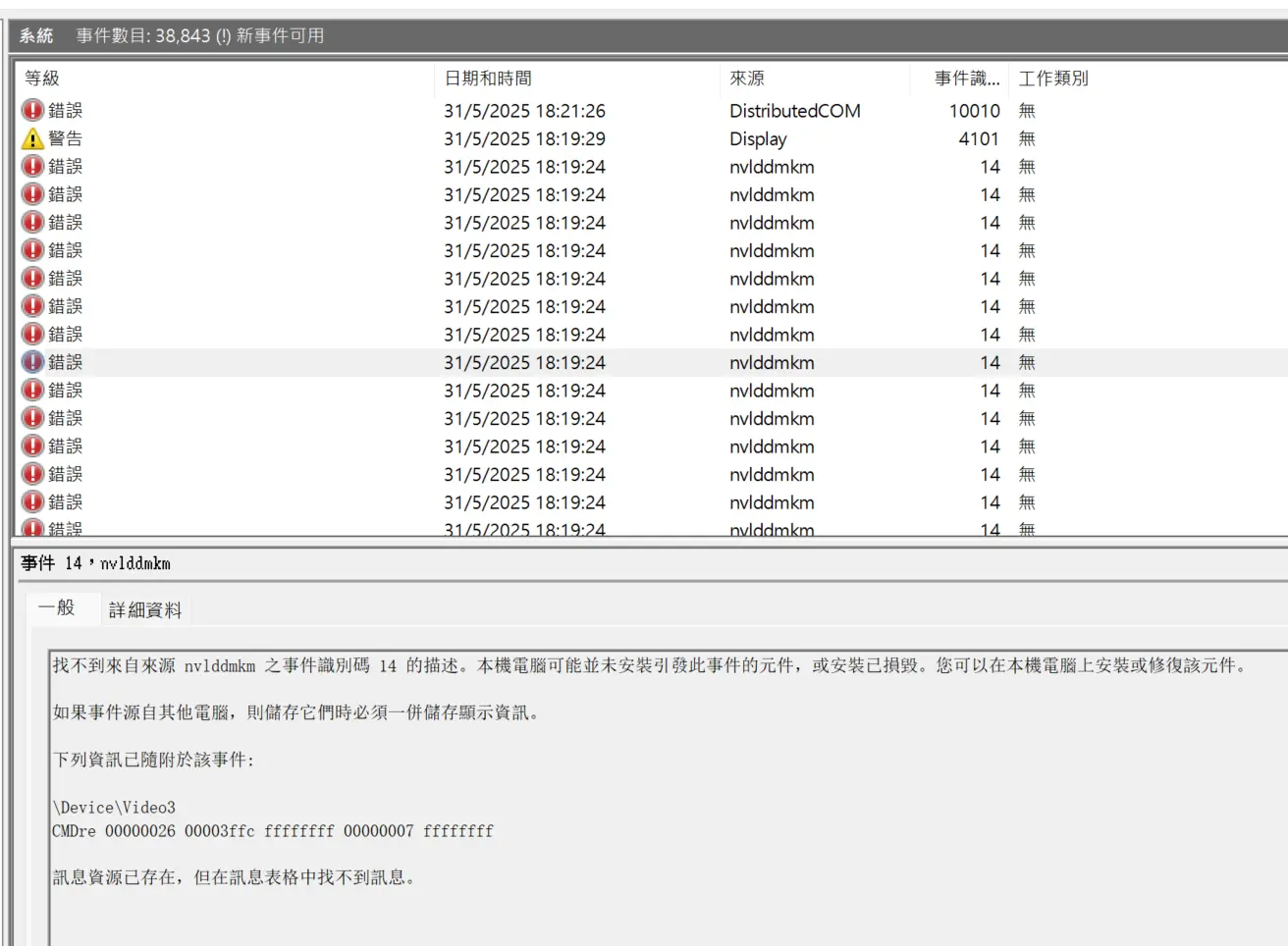Click the error icon in the DistributedCOM row

click(32, 110)
